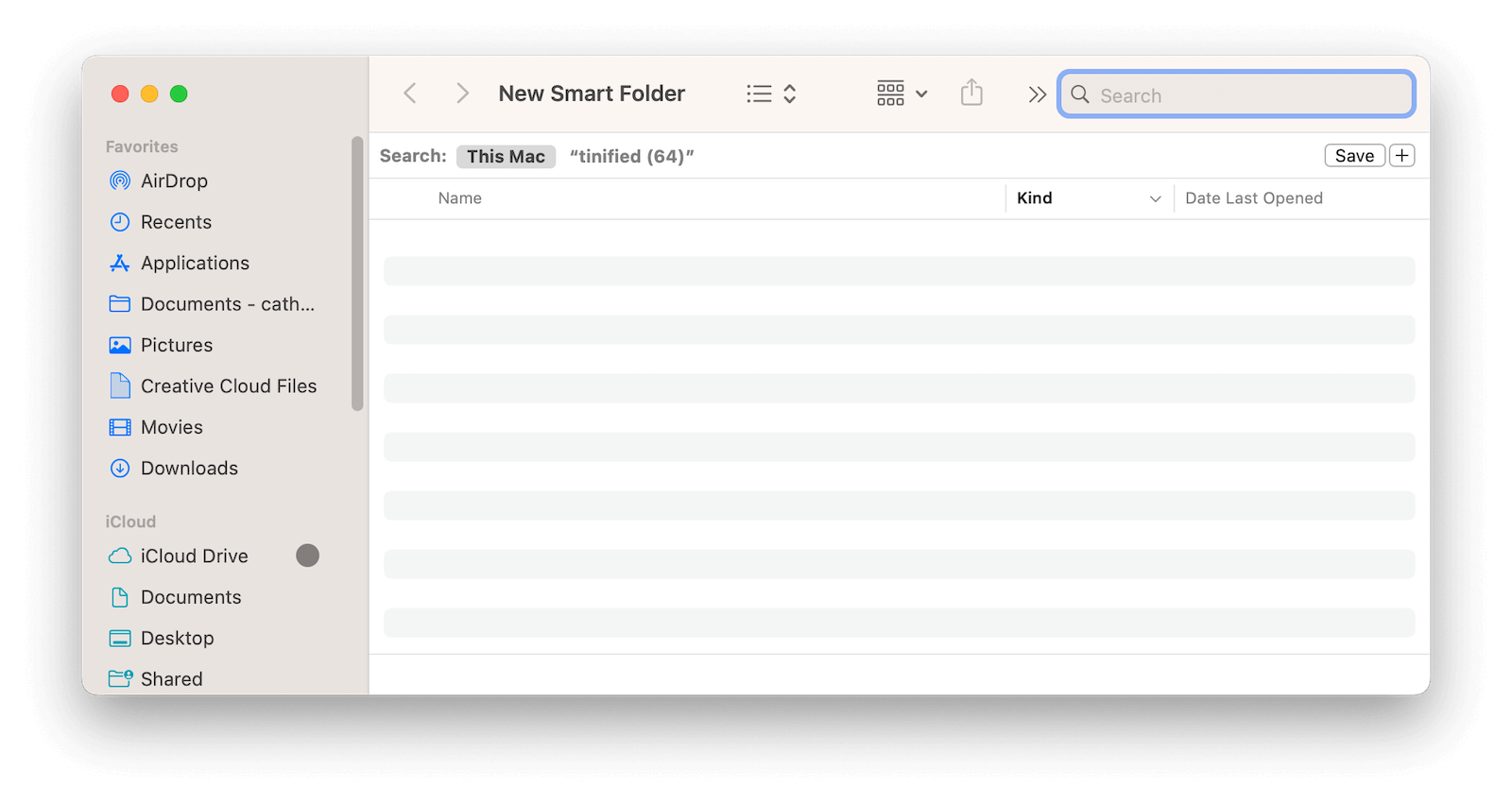The width and height of the screenshot is (1512, 803).
Task: Click the Creative Cloud Files document icon
Action: tap(120, 385)
